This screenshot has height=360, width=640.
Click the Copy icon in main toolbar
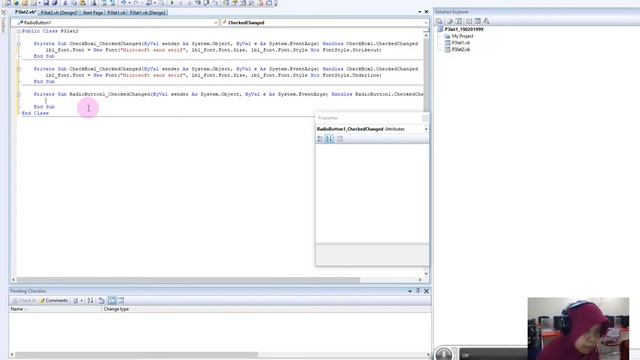pyautogui.click(x=74, y=3)
